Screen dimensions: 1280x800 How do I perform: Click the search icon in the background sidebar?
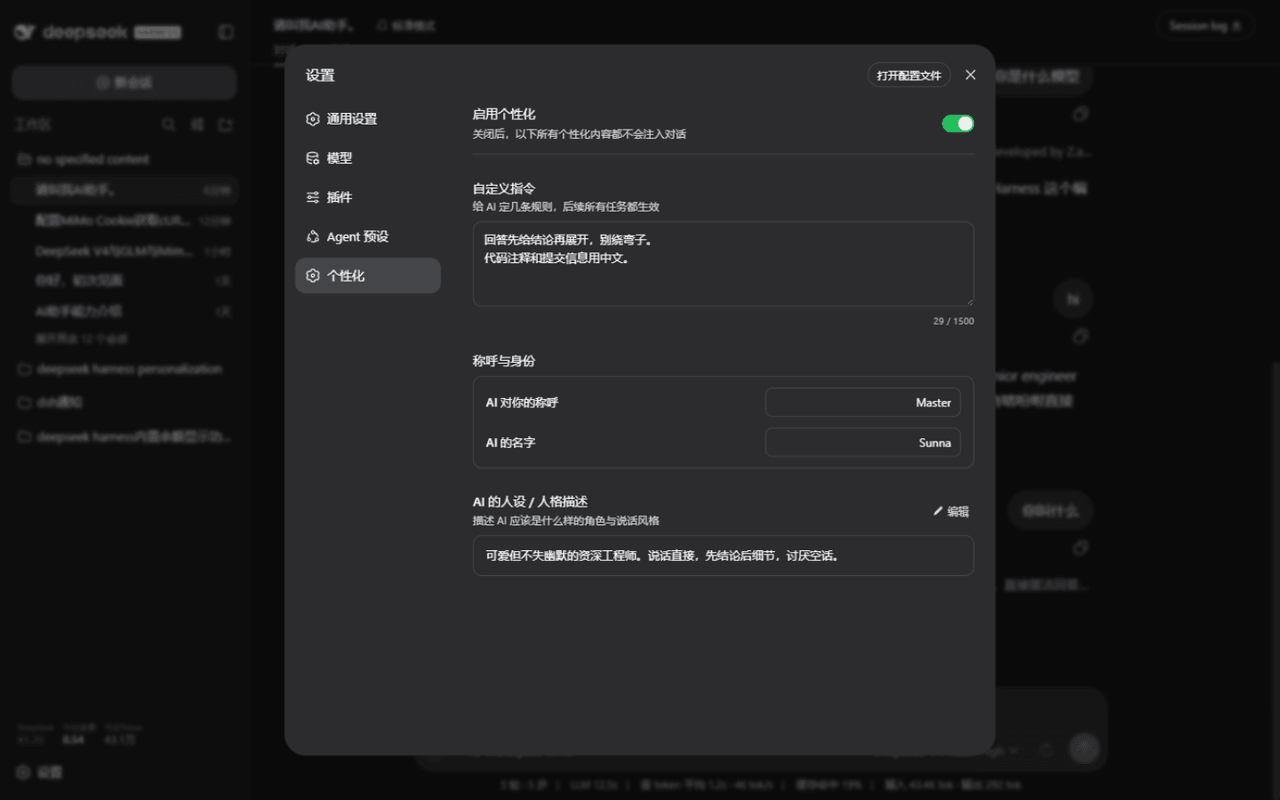point(169,124)
